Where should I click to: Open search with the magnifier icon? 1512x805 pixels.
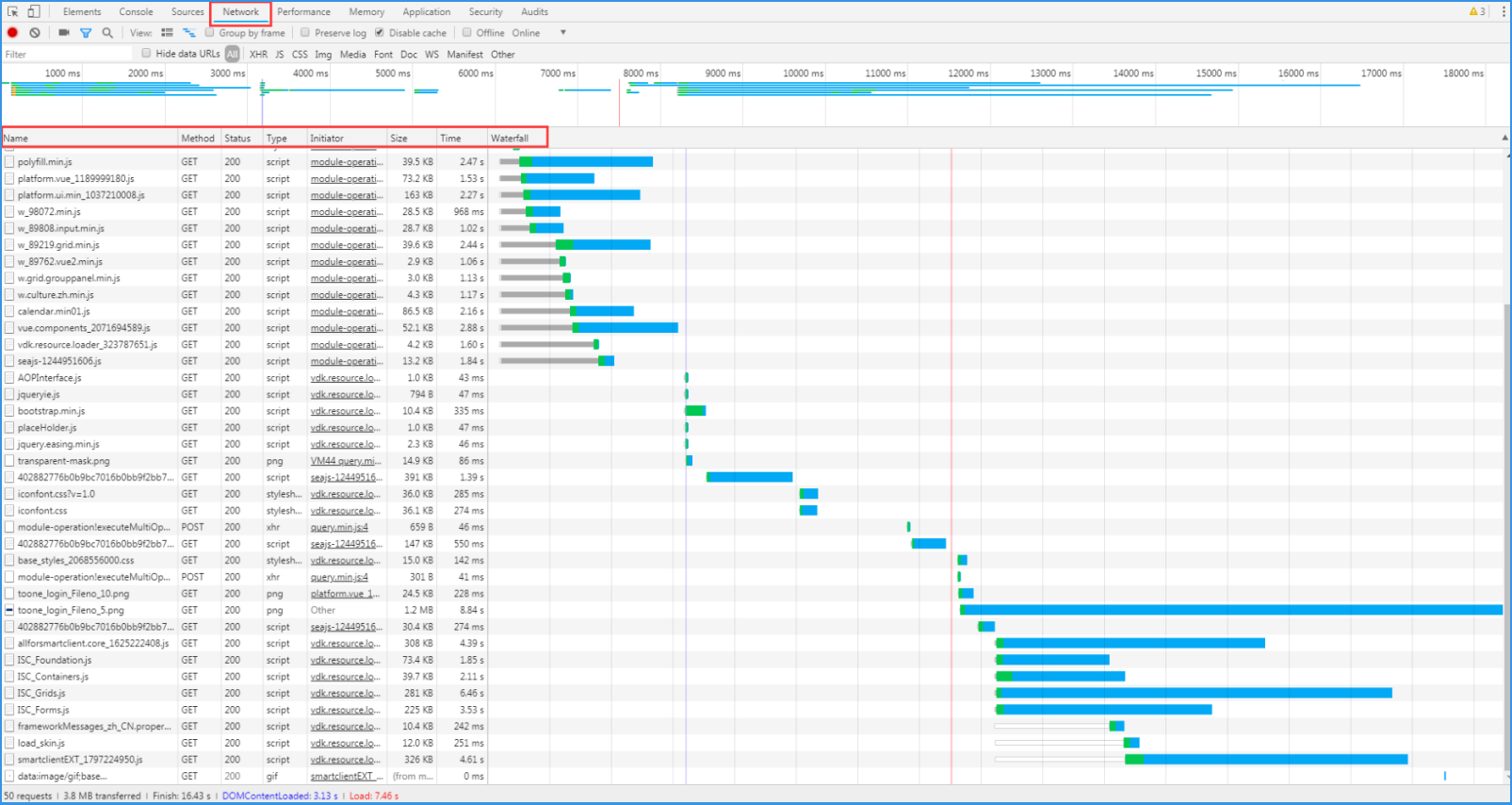(107, 33)
